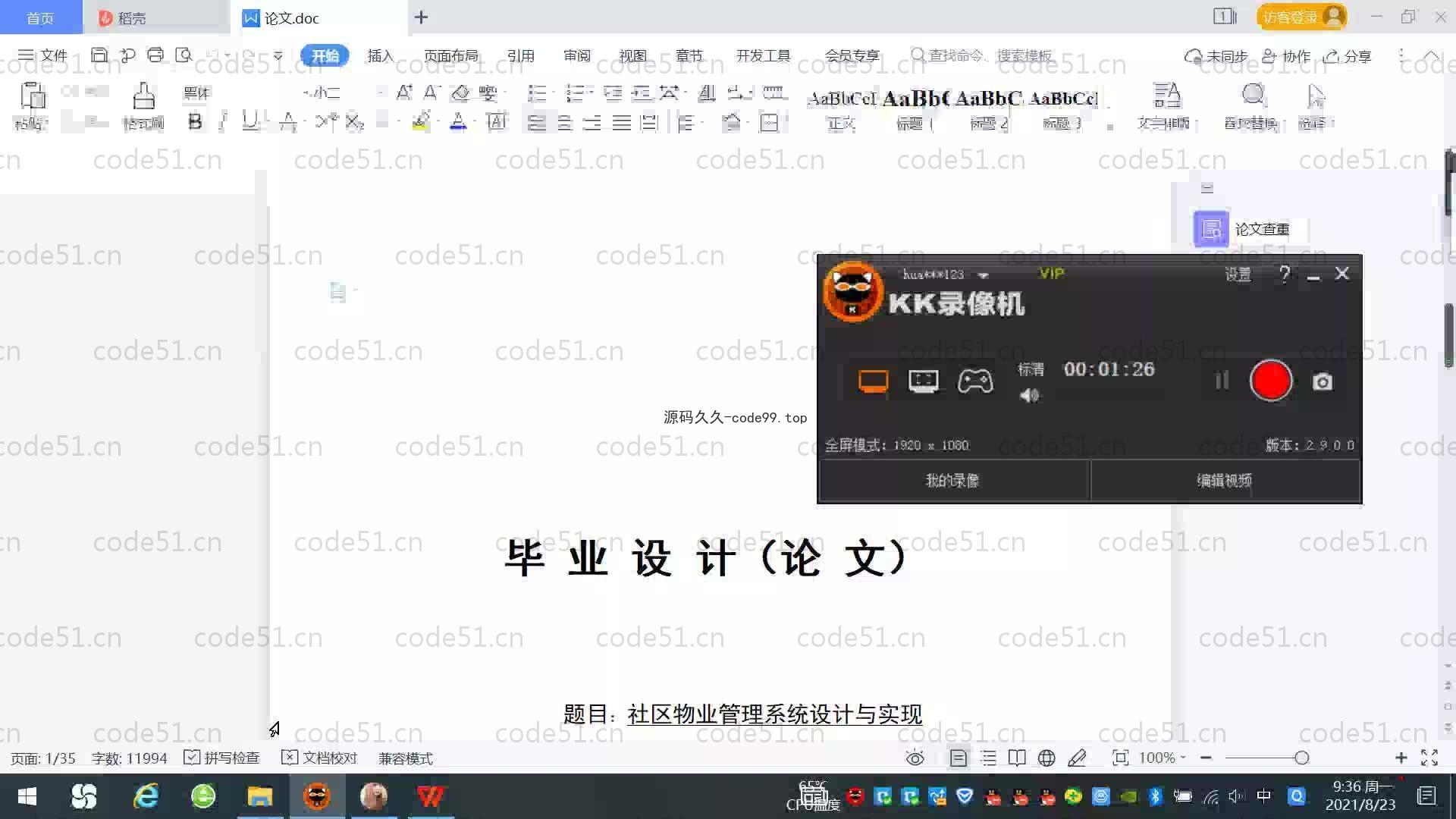Open 我的录像 in KK录像机

coord(953,480)
